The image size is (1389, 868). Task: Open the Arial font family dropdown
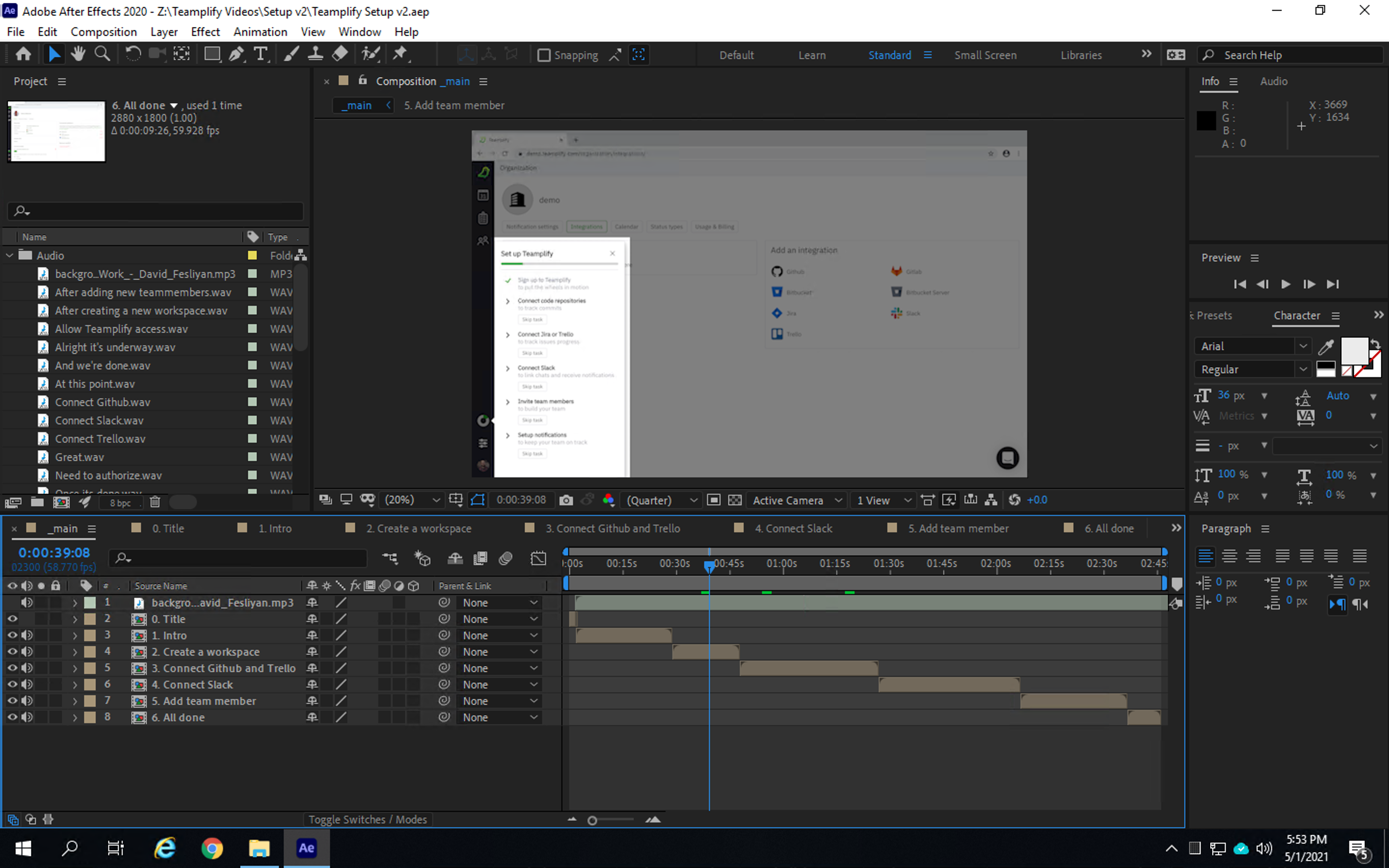click(1303, 346)
